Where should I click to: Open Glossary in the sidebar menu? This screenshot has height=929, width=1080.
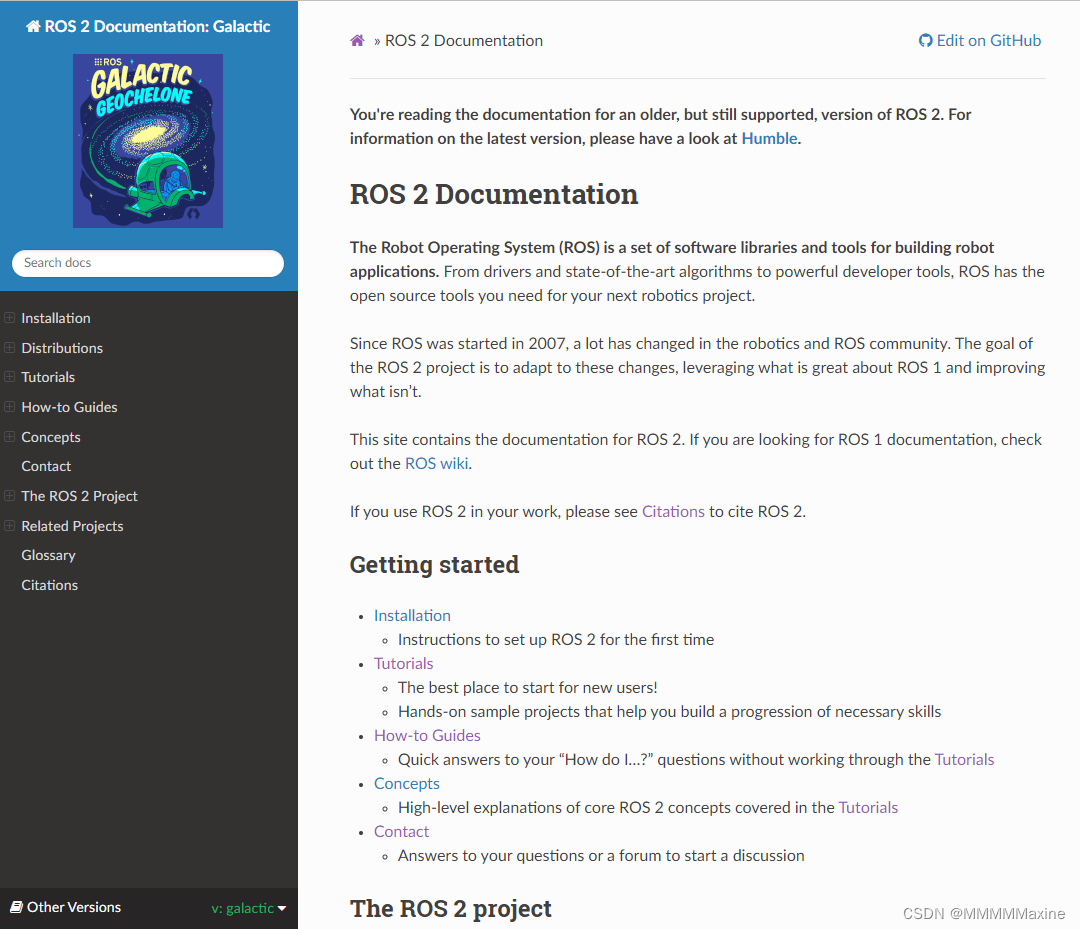(48, 555)
